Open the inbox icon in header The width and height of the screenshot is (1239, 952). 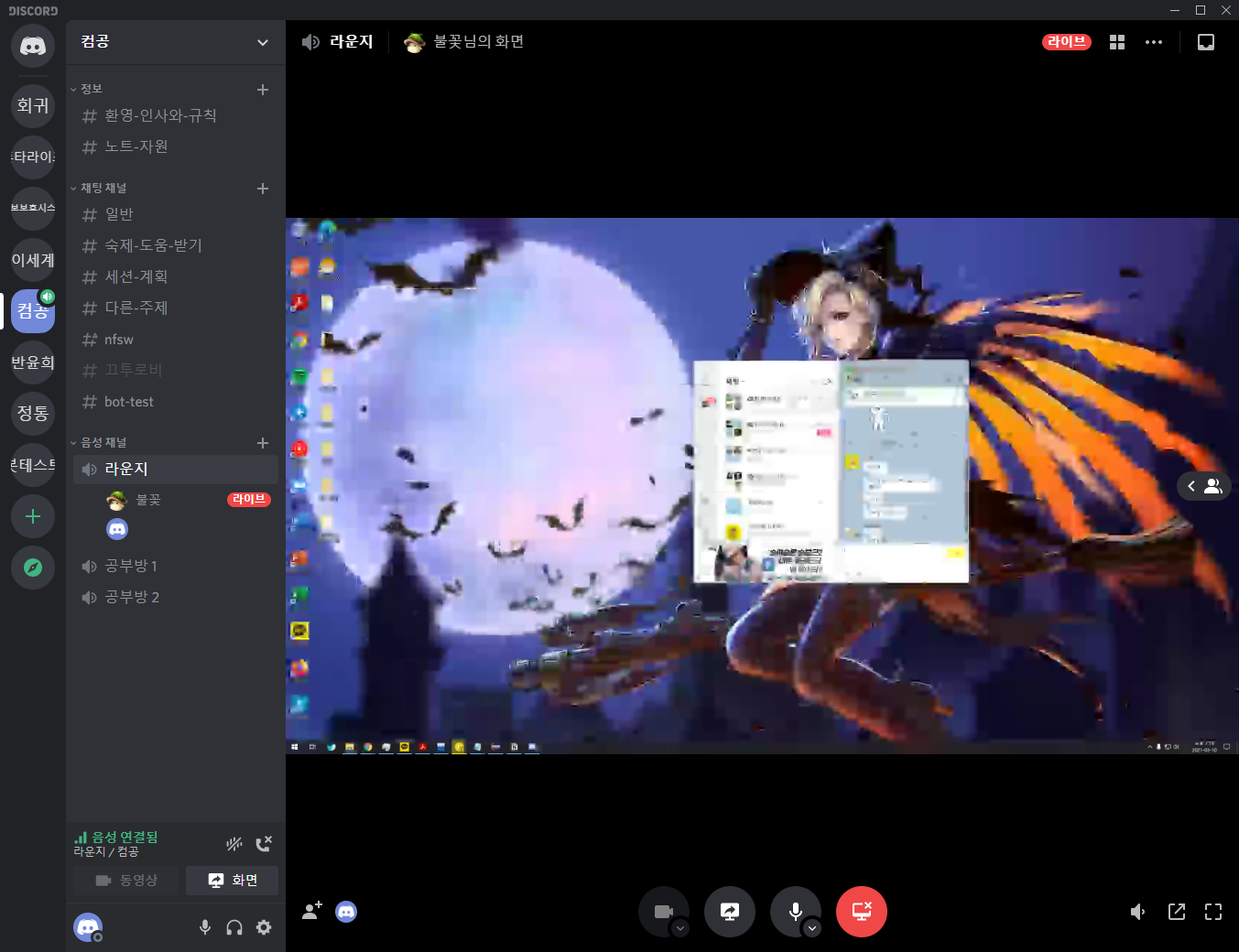pyautogui.click(x=1206, y=42)
